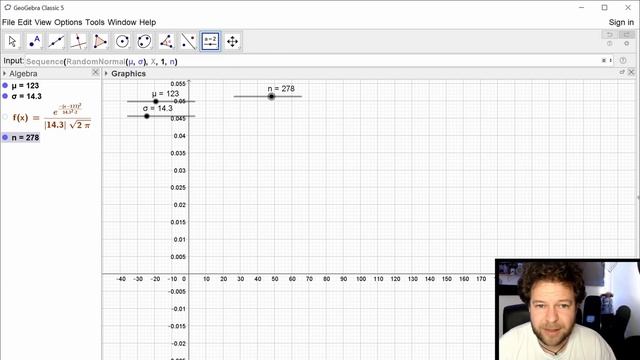Select the Point tool
The height and width of the screenshot is (360, 640).
pos(34,41)
